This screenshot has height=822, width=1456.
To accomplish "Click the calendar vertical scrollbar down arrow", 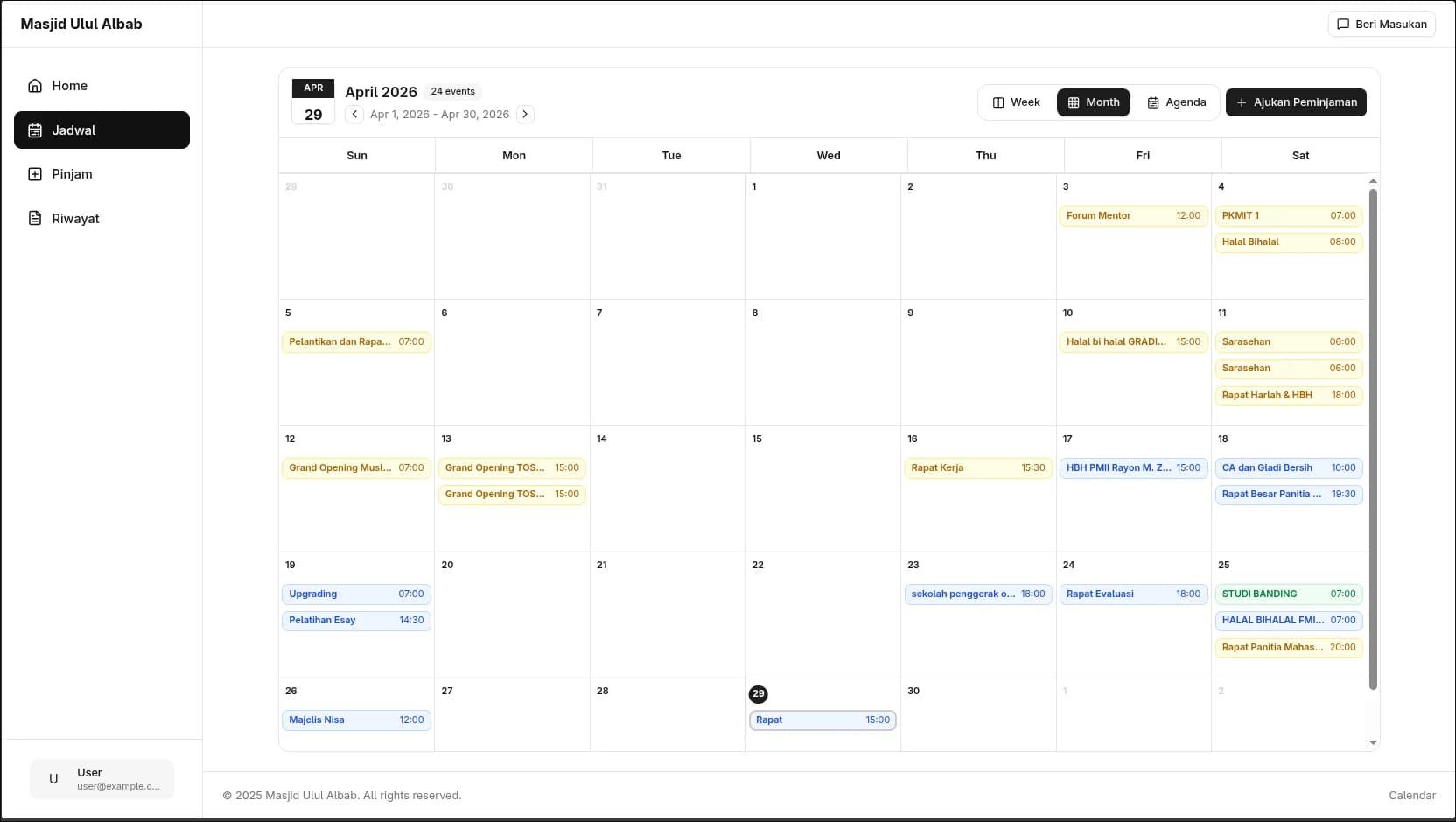I will click(x=1373, y=742).
